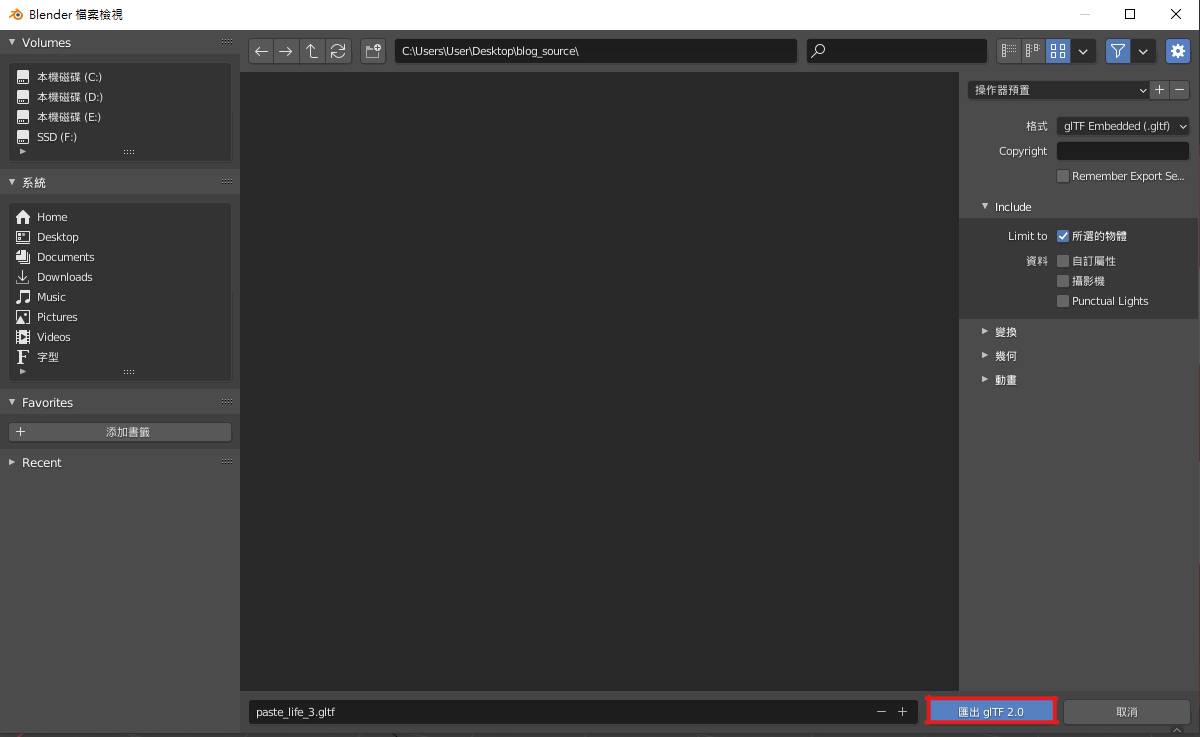Toggle file filter funnel icon

tap(1118, 51)
